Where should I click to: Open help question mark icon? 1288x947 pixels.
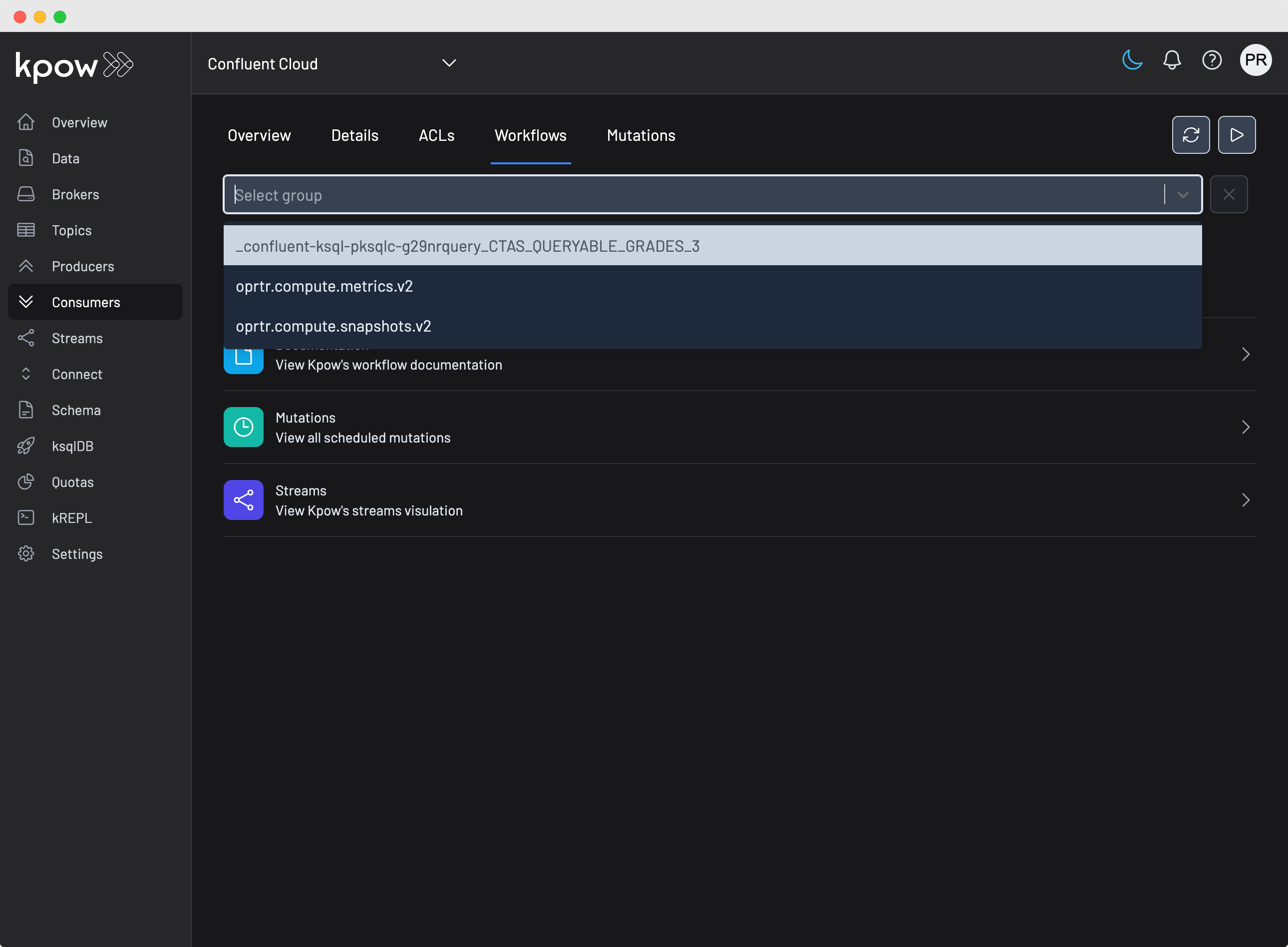pyautogui.click(x=1212, y=60)
